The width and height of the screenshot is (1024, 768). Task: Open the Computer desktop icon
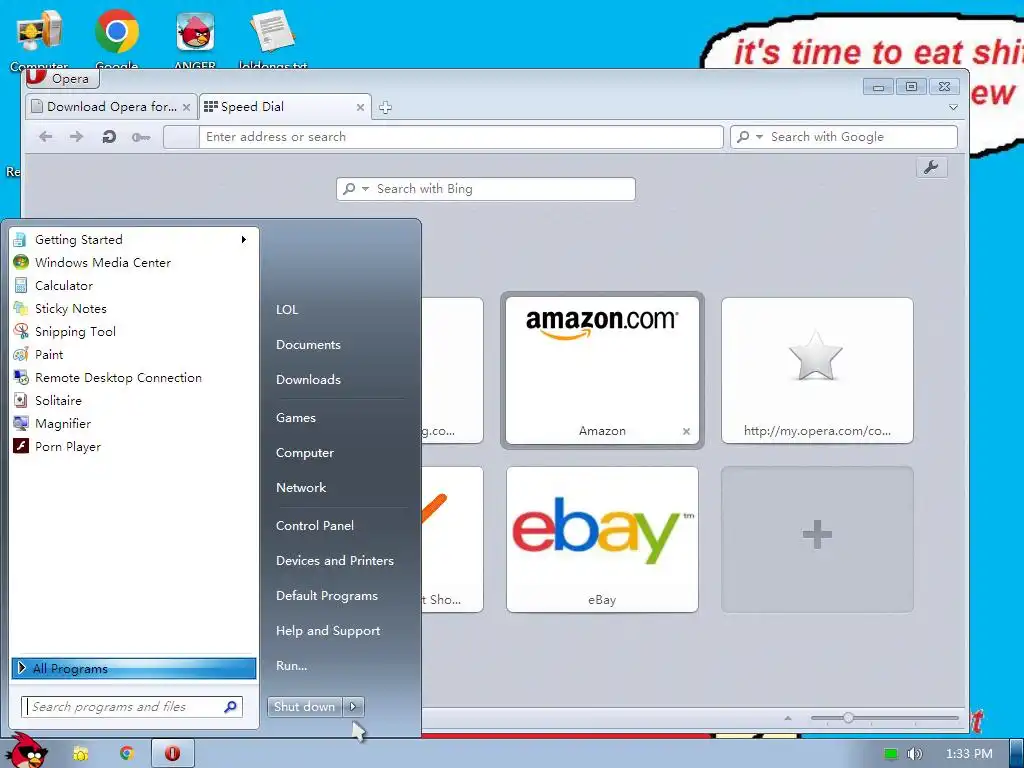[x=39, y=39]
